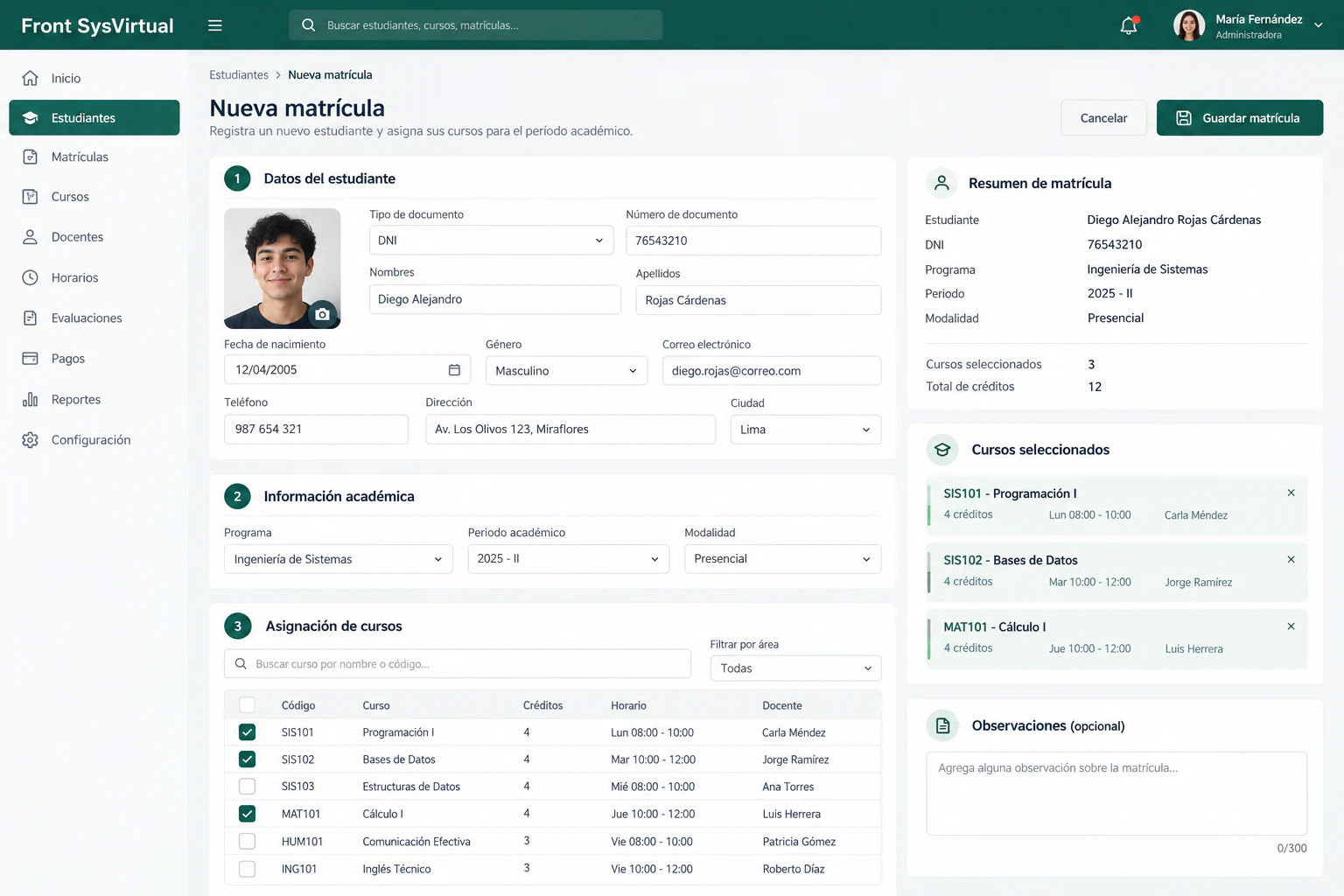Open the Ciudad dropdown
Viewport: 1344px width, 896px height.
(x=806, y=430)
